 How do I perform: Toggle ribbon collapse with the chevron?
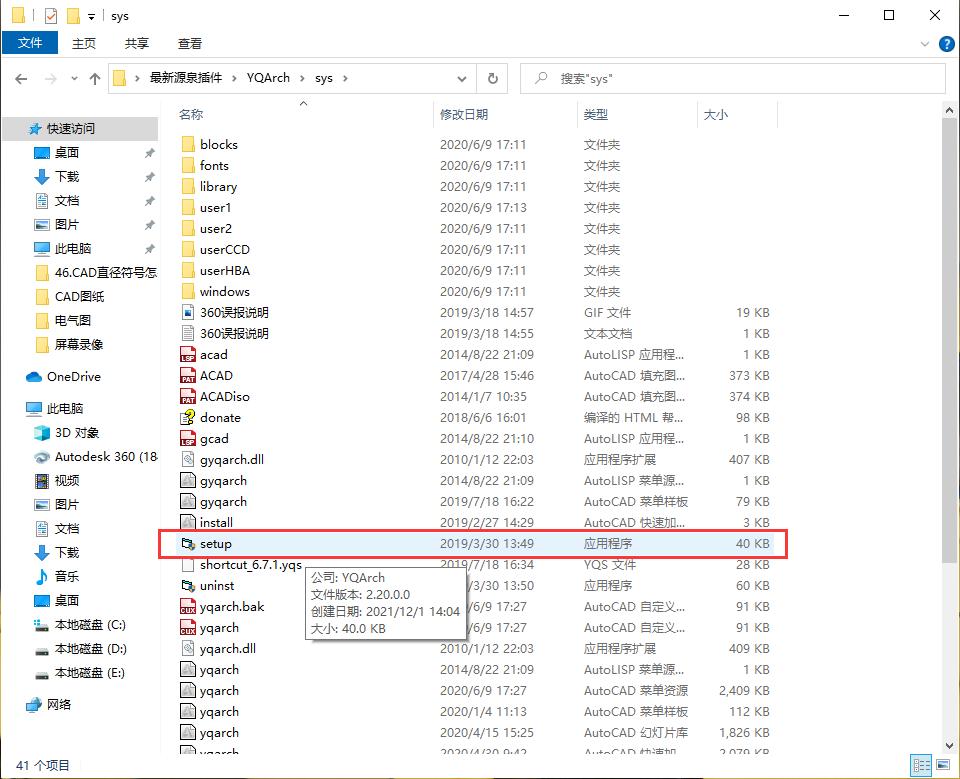925,43
